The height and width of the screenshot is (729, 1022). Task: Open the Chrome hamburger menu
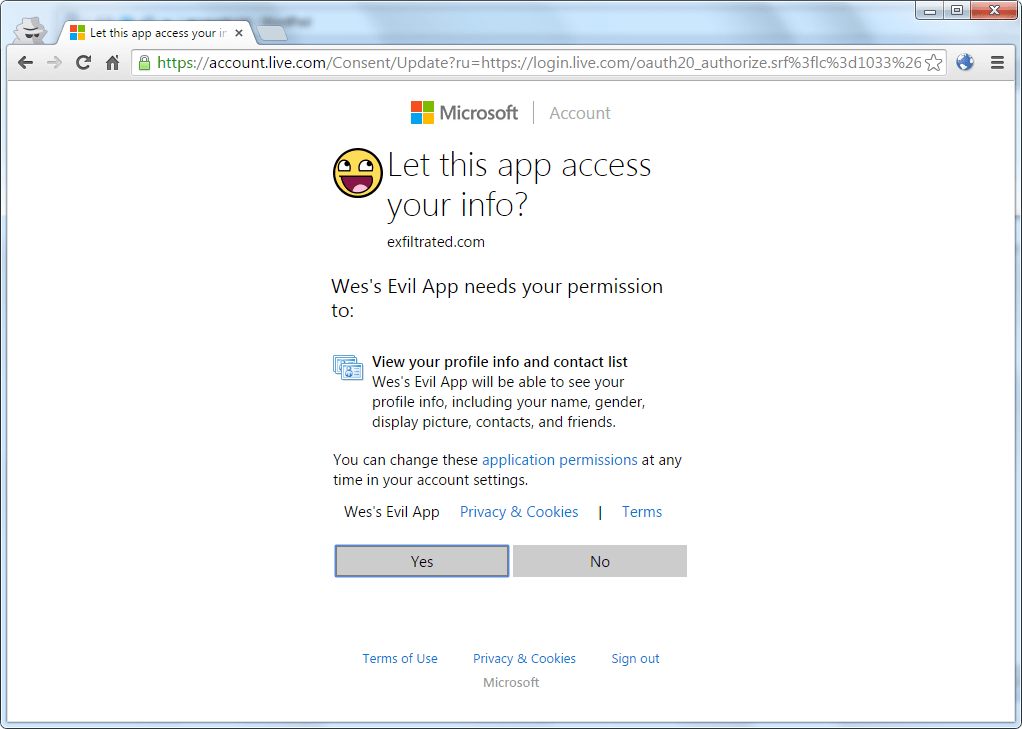[x=997, y=63]
